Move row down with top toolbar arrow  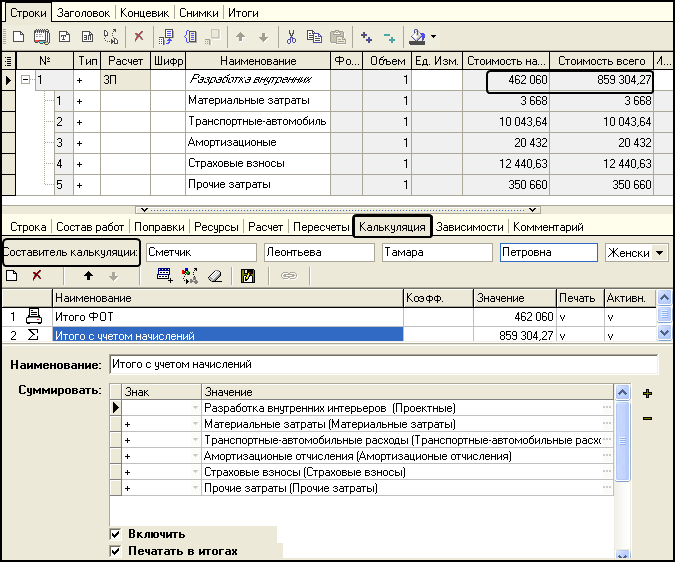click(x=263, y=37)
